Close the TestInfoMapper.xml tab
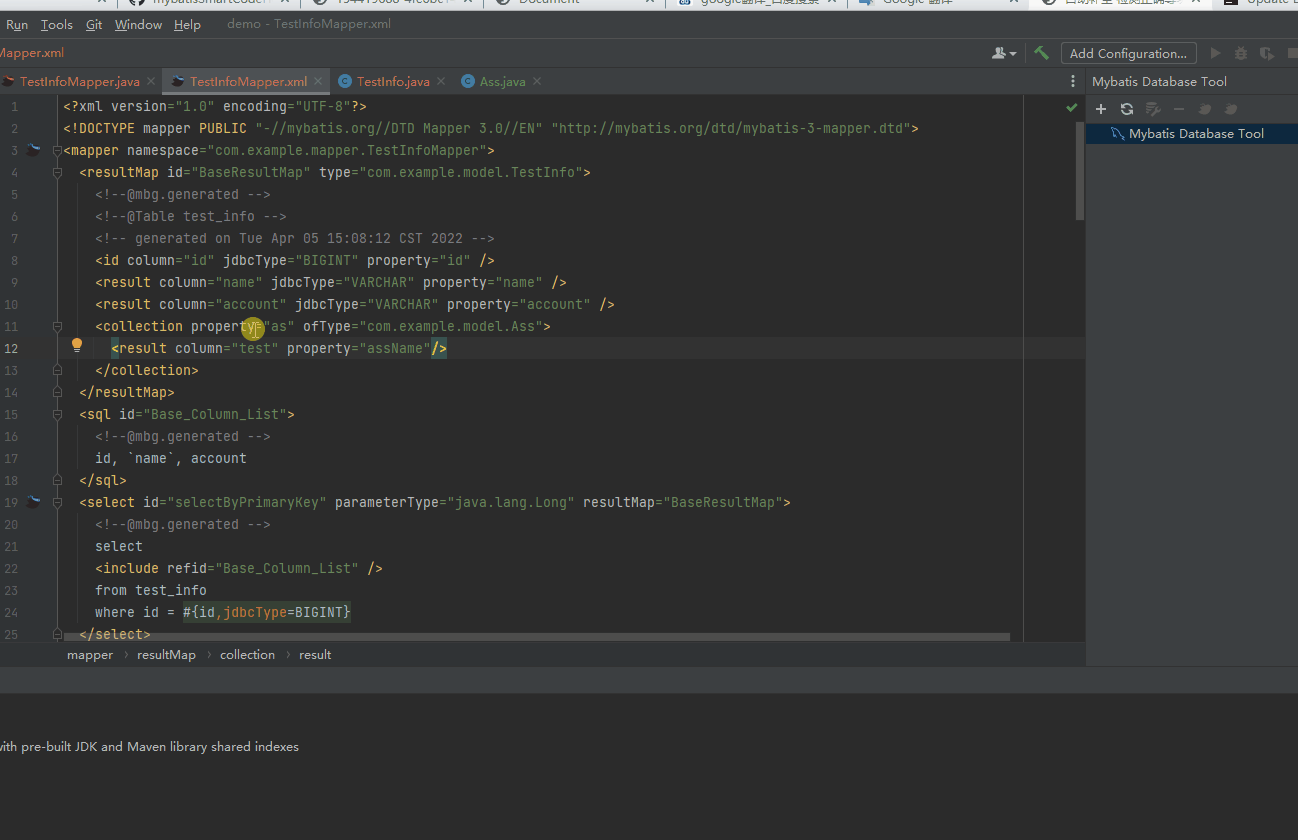The image size is (1298, 840). (x=319, y=81)
